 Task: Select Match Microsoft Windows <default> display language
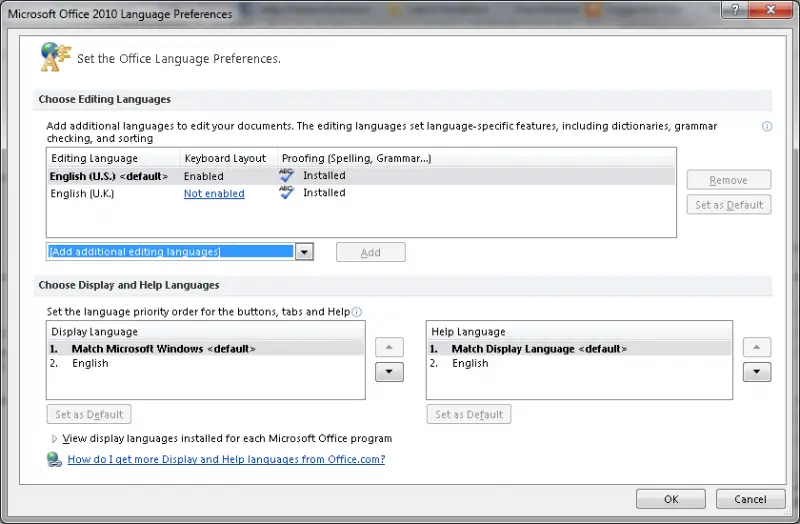pyautogui.click(x=206, y=349)
